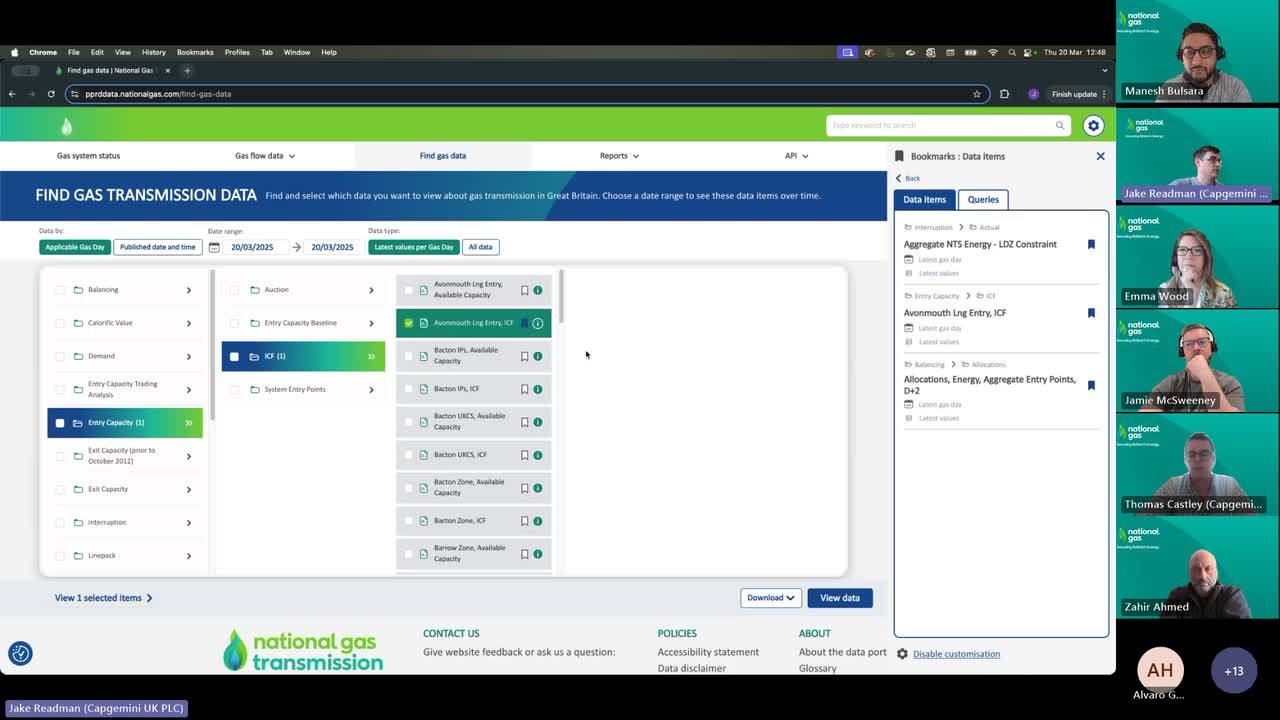Expand the System Entry Points folder arrow
Viewport: 1280px width, 720px height.
[371, 389]
